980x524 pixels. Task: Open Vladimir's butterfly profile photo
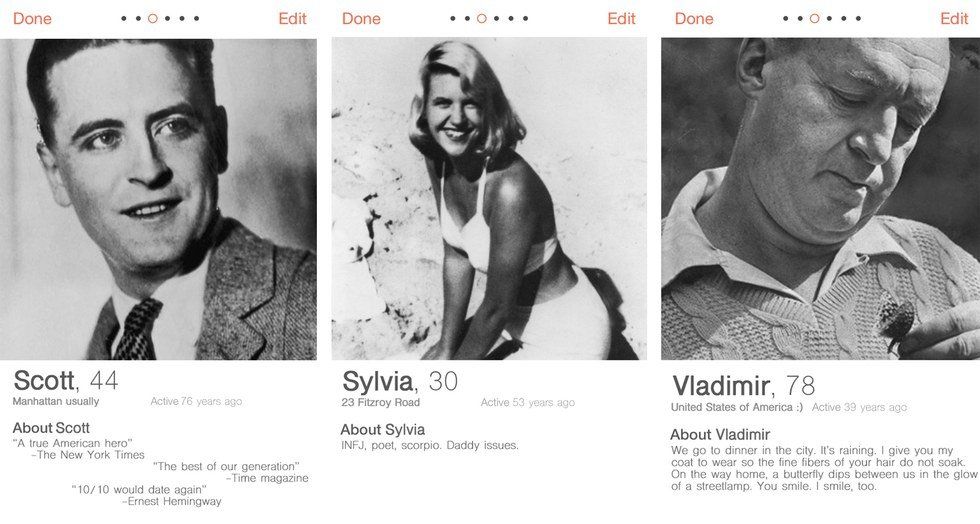821,199
